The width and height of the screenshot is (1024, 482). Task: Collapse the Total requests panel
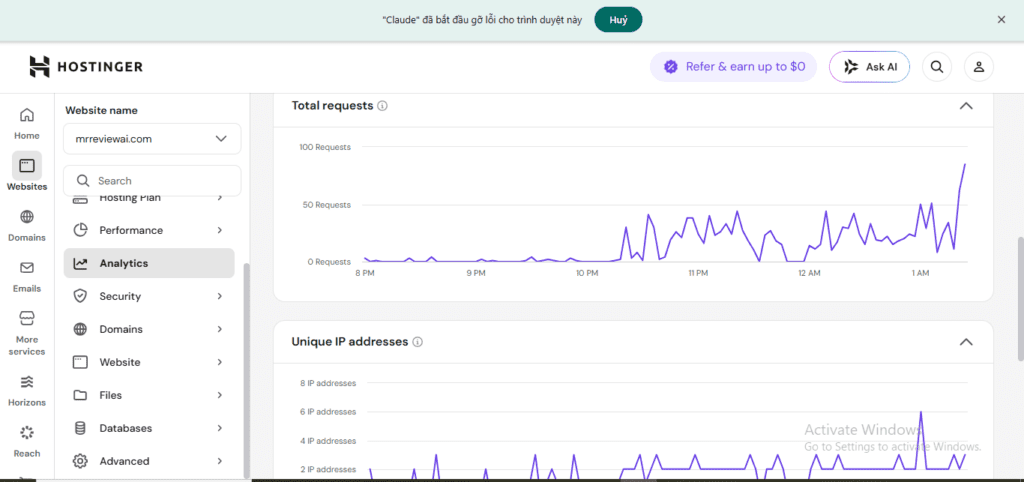[x=966, y=106]
